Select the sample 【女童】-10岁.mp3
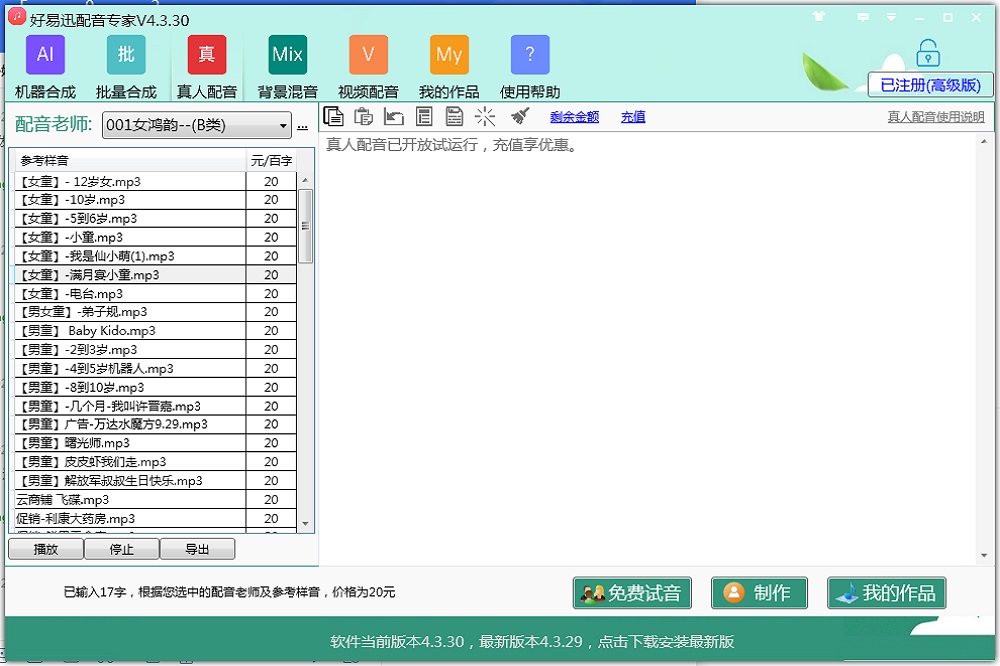1000x666 pixels. [130, 200]
